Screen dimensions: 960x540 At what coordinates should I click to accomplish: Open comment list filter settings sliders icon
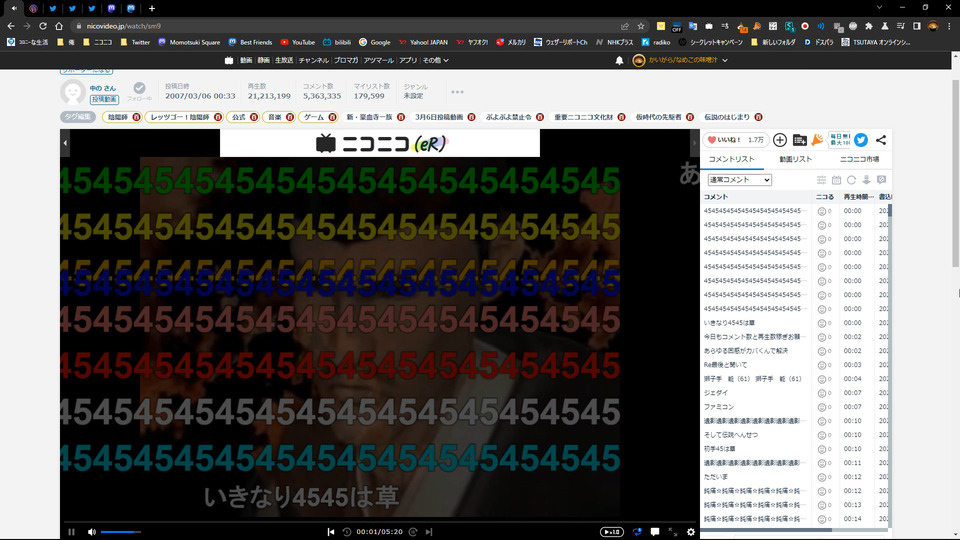pyautogui.click(x=821, y=180)
